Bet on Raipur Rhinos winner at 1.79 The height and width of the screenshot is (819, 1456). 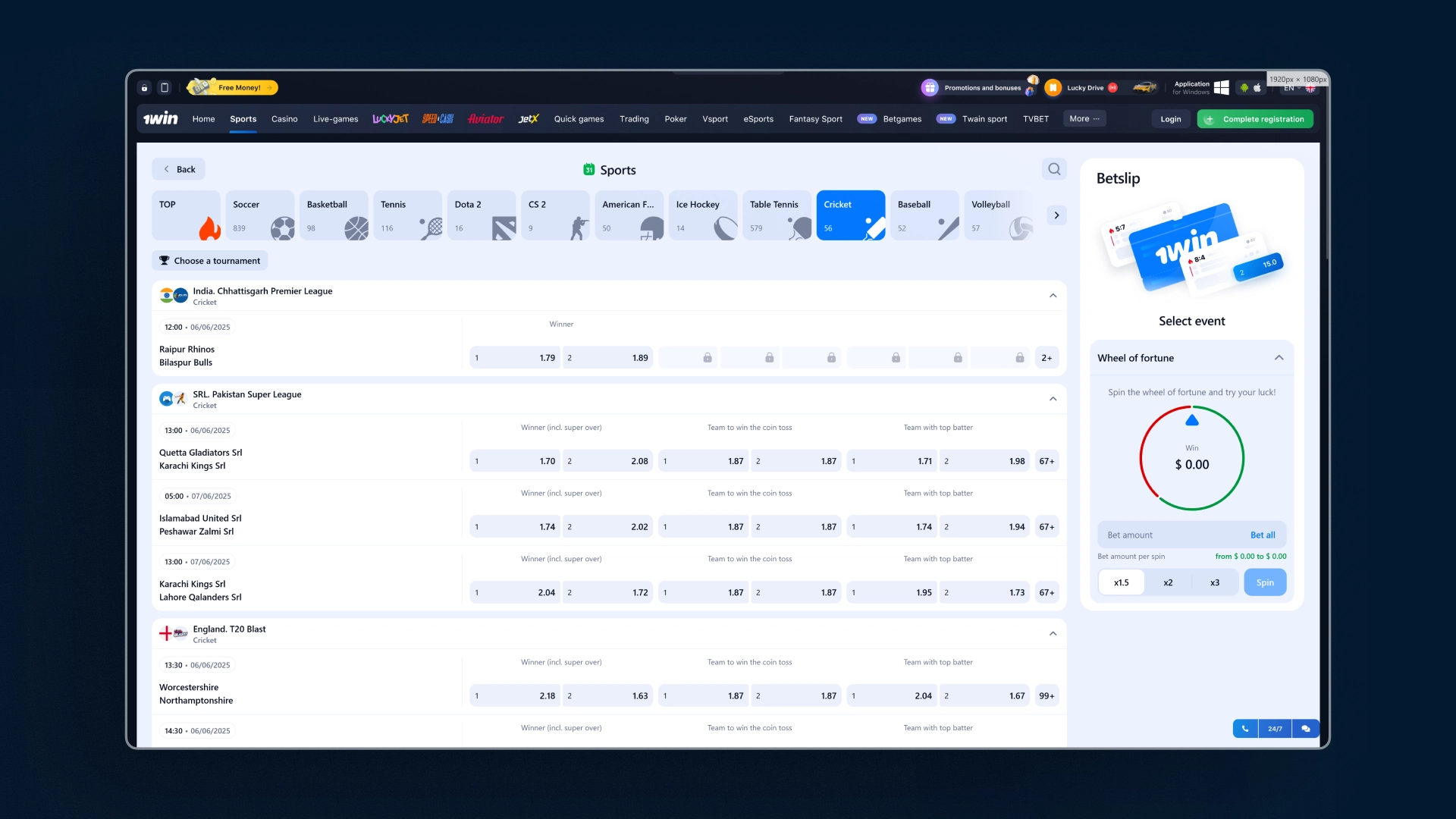(x=515, y=358)
